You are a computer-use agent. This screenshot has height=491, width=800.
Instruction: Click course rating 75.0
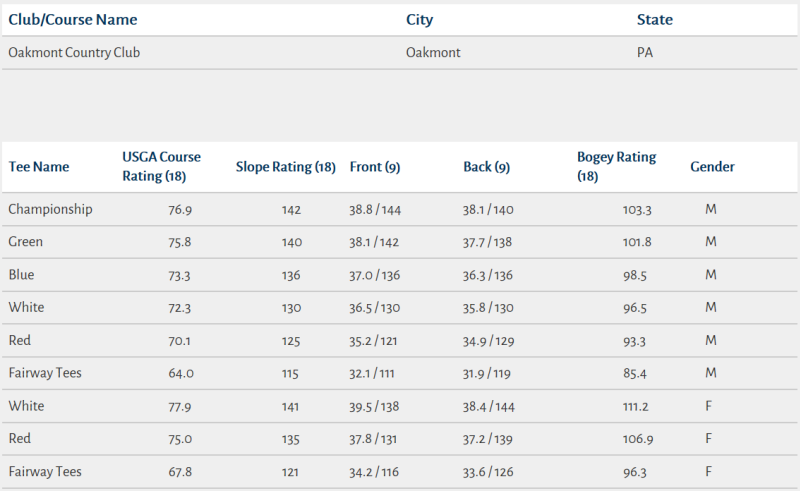click(x=180, y=439)
